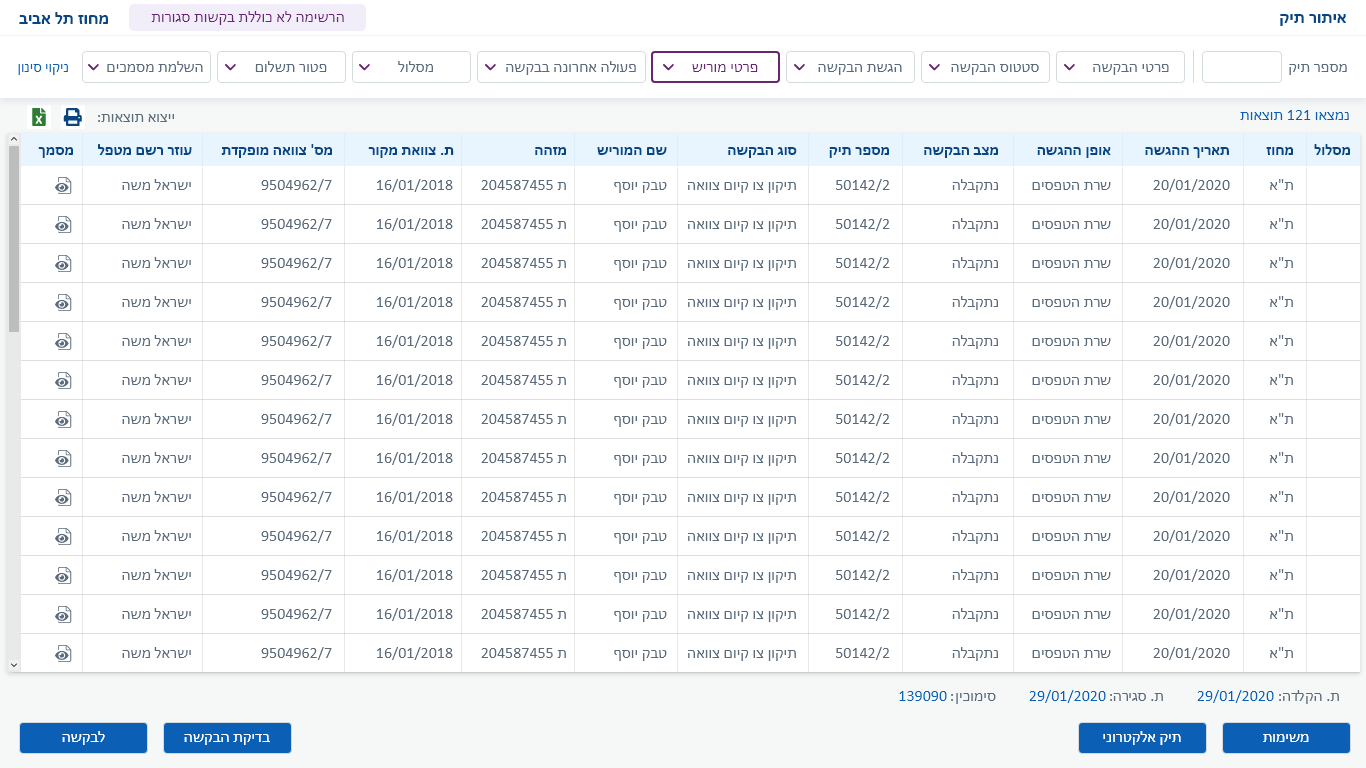Open document view icon in first table row
Screen dimensions: 1366x768
(x=63, y=185)
